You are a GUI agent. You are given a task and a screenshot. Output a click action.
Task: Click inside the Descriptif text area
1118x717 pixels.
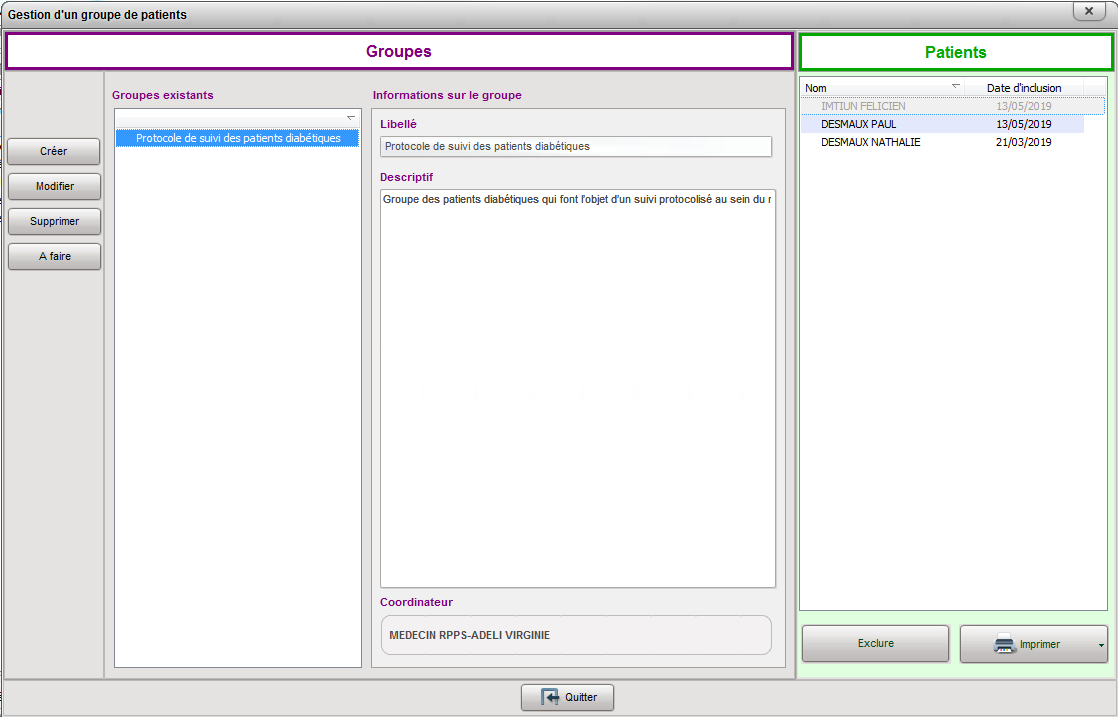[x=577, y=390]
